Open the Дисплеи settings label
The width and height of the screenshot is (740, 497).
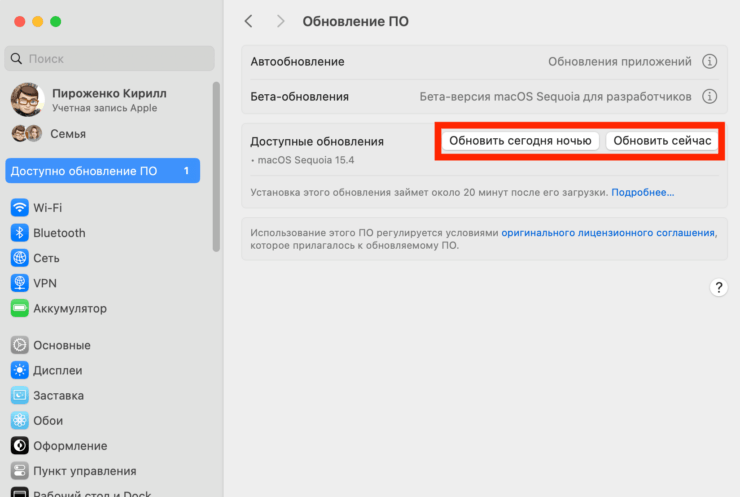pyautogui.click(x=58, y=371)
